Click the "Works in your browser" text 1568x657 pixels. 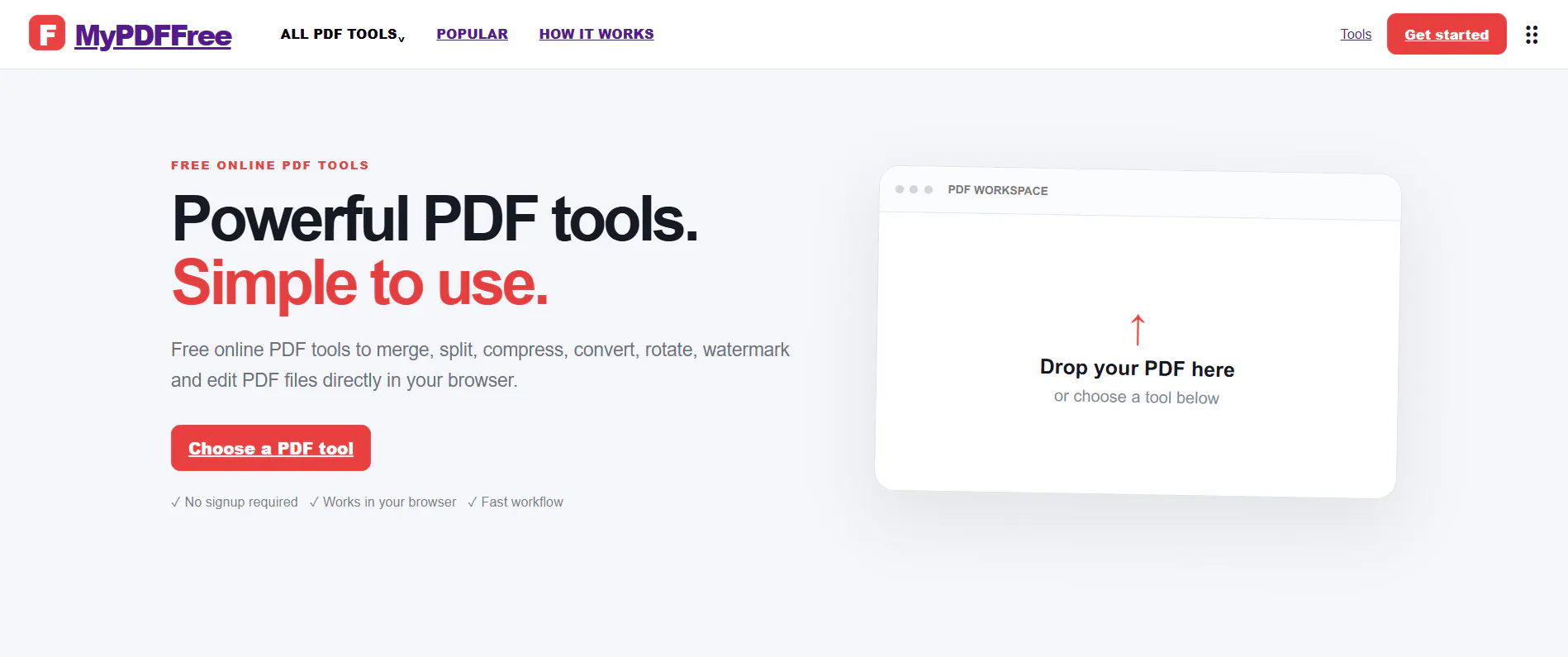coord(389,502)
